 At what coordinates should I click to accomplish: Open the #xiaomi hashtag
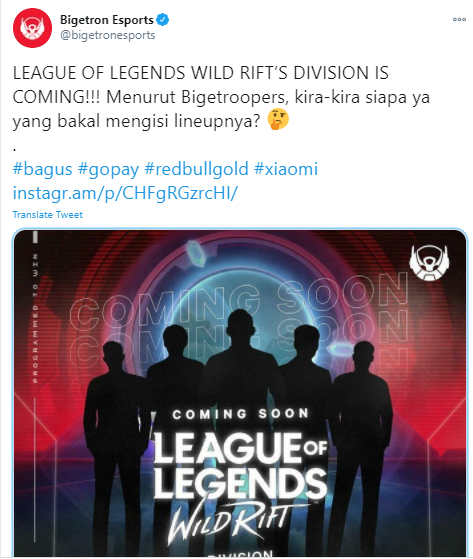click(286, 169)
